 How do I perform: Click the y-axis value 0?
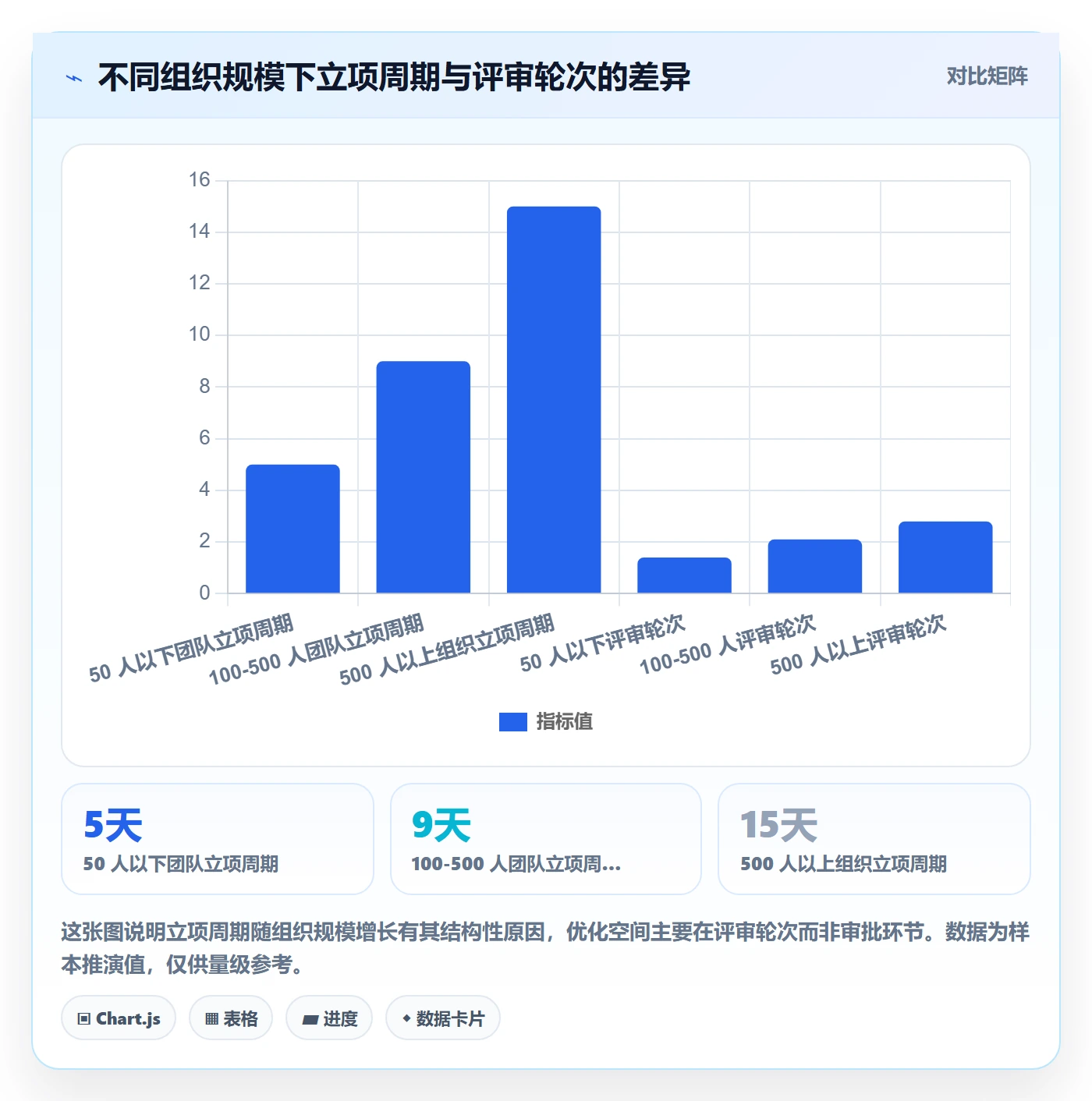pos(204,593)
